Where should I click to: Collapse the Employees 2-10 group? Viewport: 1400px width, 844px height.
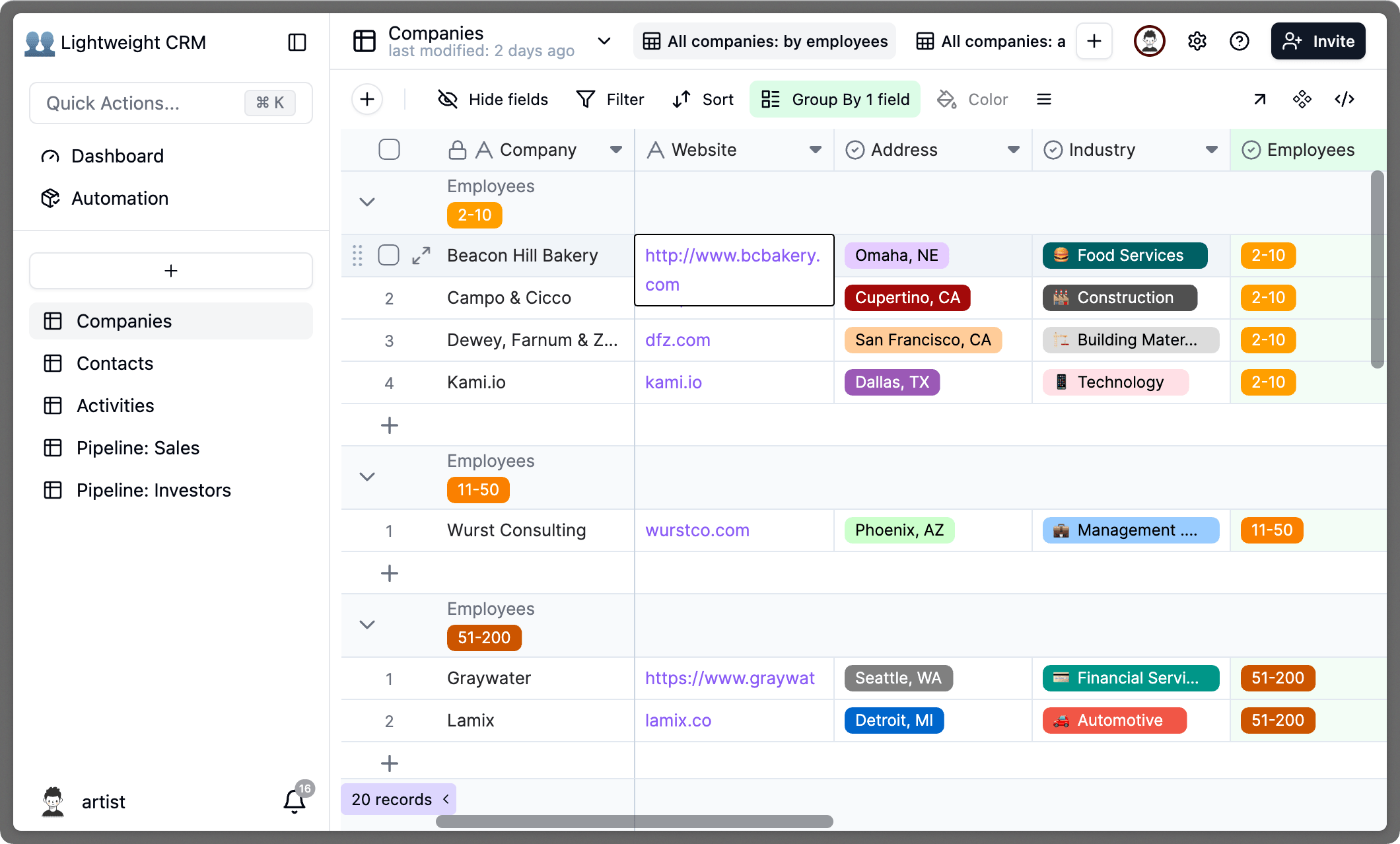367,200
